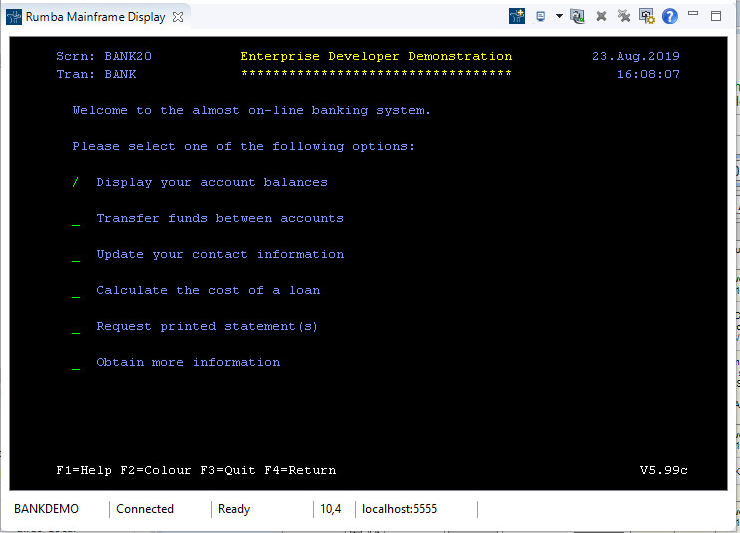Click the connect session icon
The image size is (740, 533).
click(x=577, y=17)
